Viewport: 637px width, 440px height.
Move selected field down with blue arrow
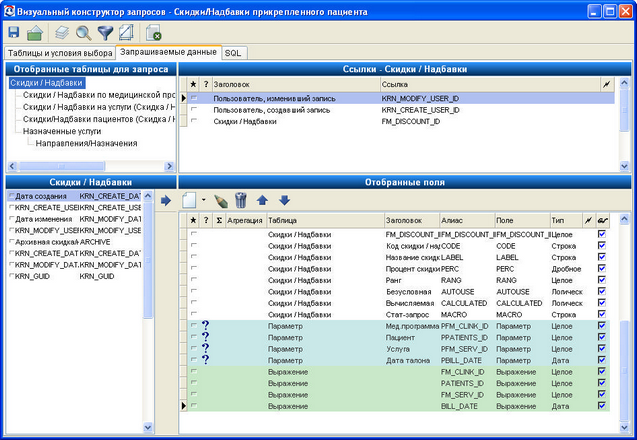tap(284, 200)
